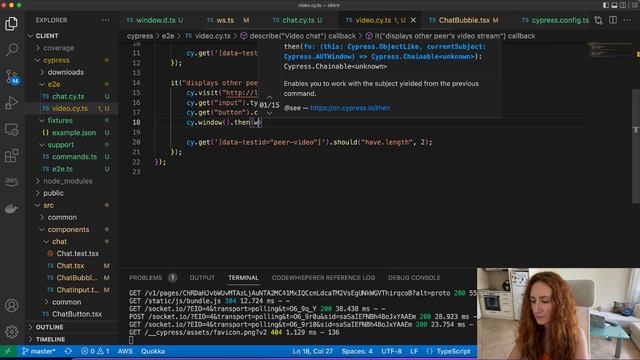
Task: Close the video.cy.ts tab
Action: click(413, 20)
